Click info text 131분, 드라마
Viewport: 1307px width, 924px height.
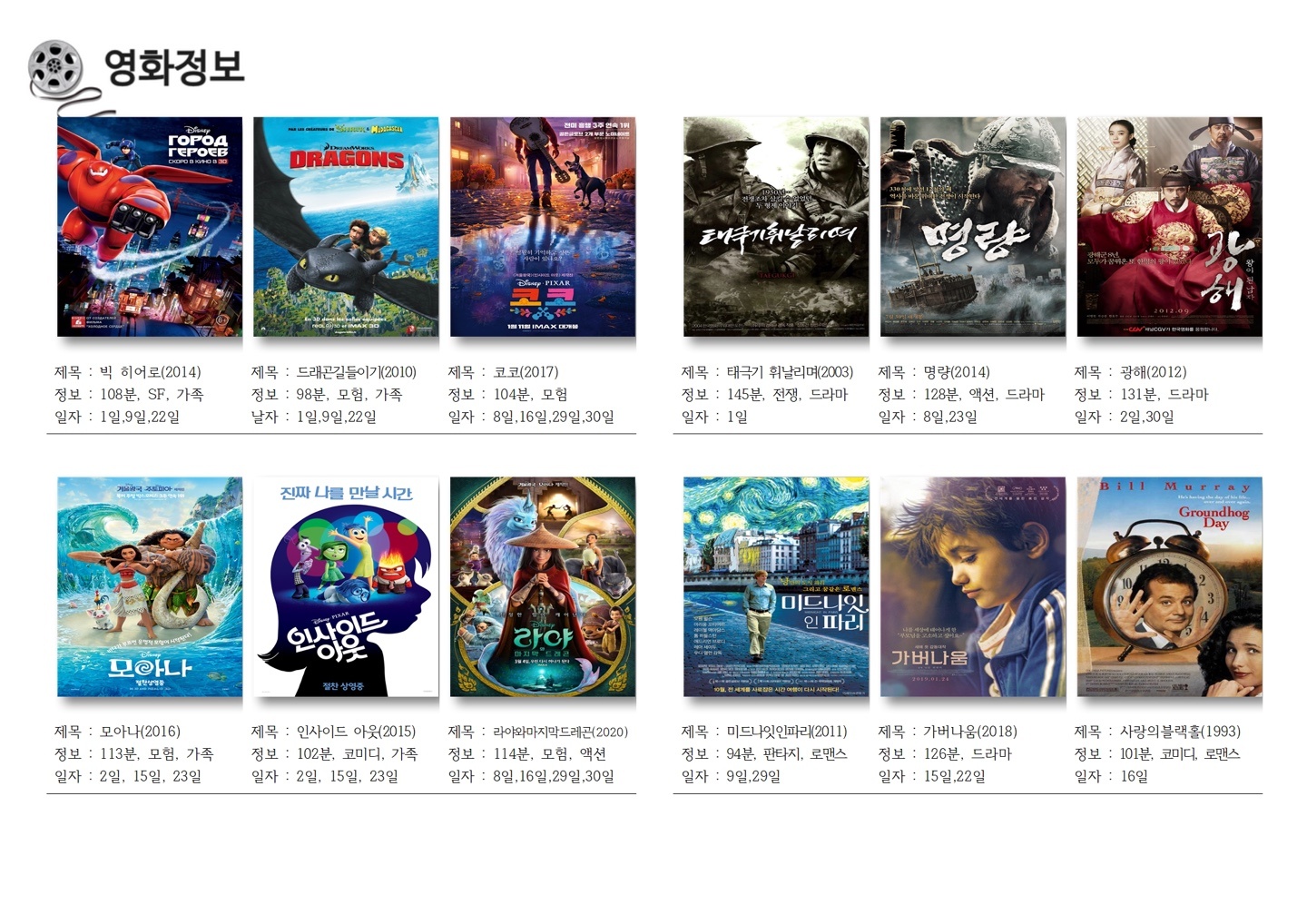[x=1165, y=395]
